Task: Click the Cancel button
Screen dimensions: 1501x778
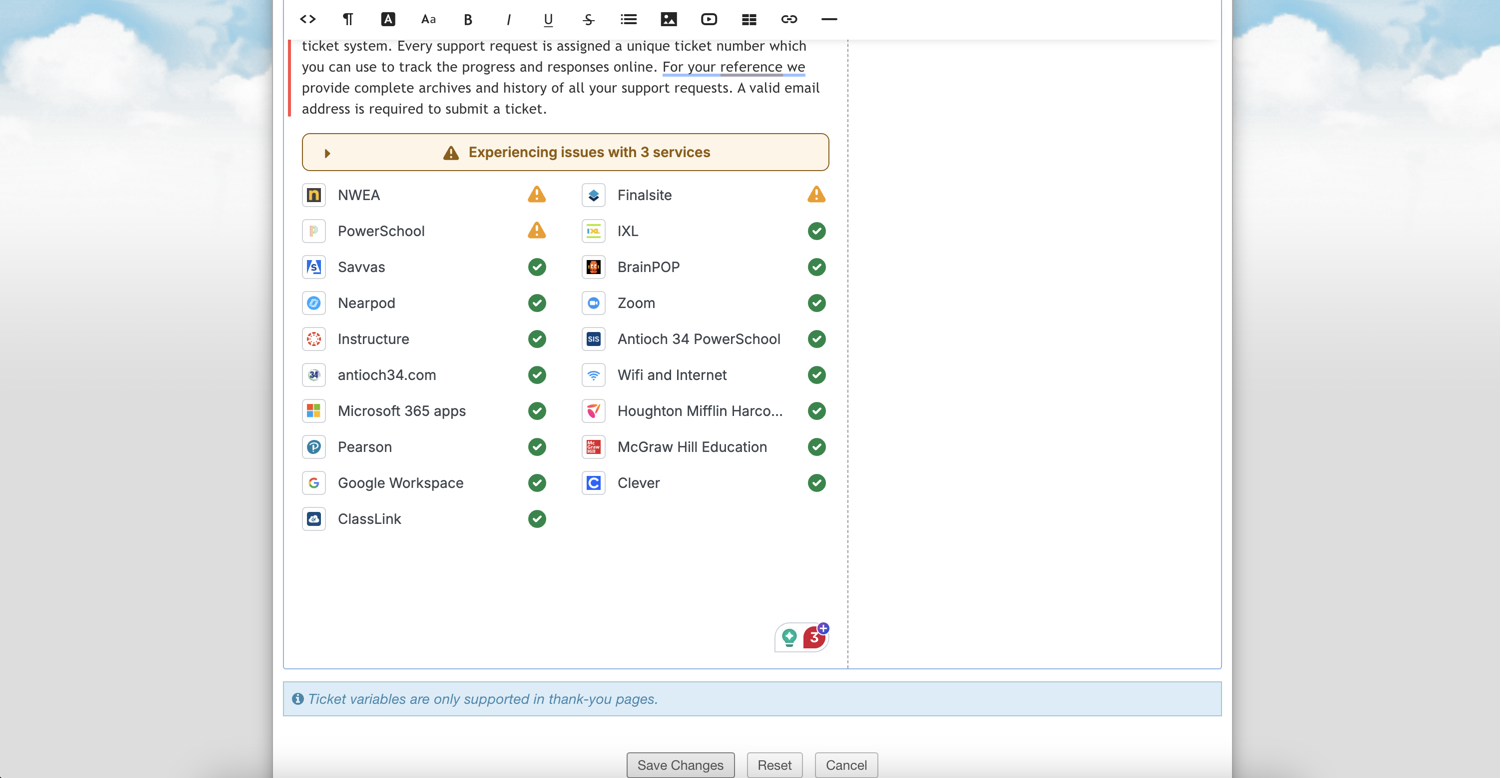Action: click(846, 765)
